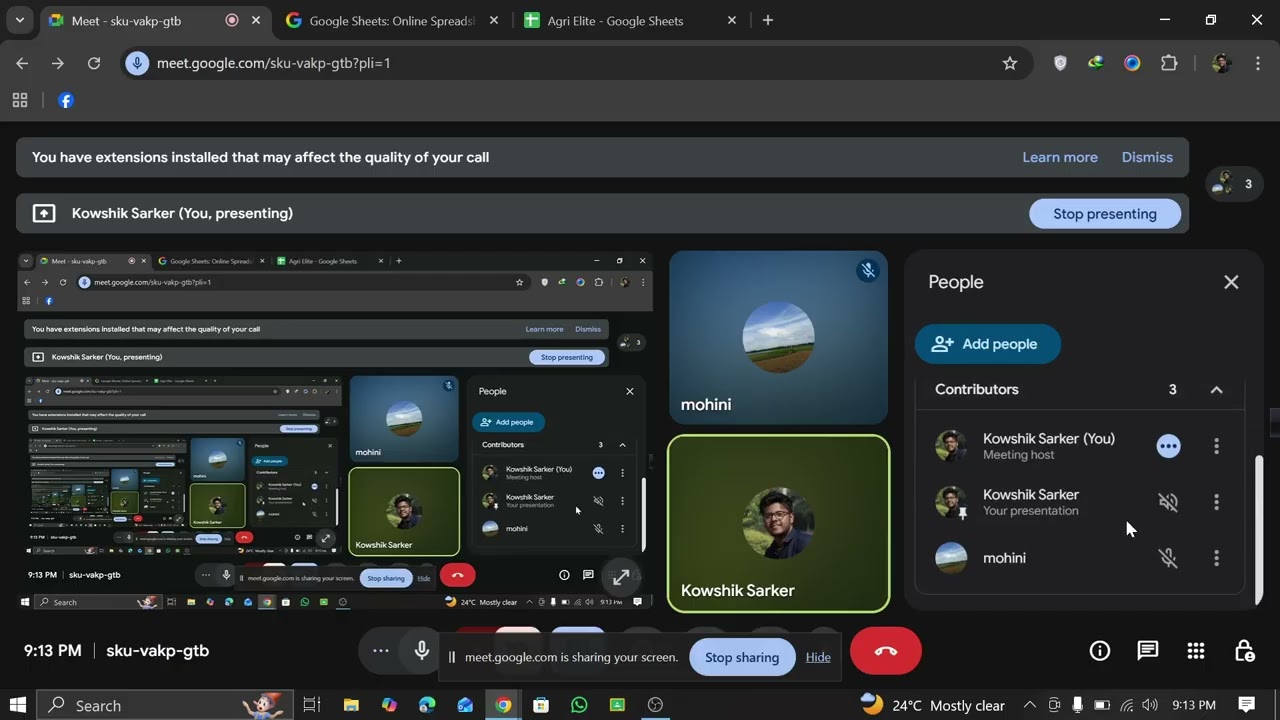This screenshot has height=720, width=1280.
Task: Click the Windows taskbar Search box
Action: (x=165, y=705)
